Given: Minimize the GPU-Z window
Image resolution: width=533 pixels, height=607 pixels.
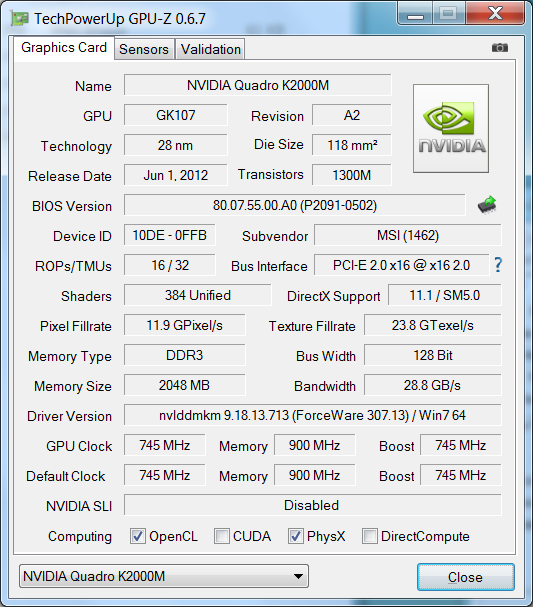Looking at the screenshot, I should coord(415,14).
